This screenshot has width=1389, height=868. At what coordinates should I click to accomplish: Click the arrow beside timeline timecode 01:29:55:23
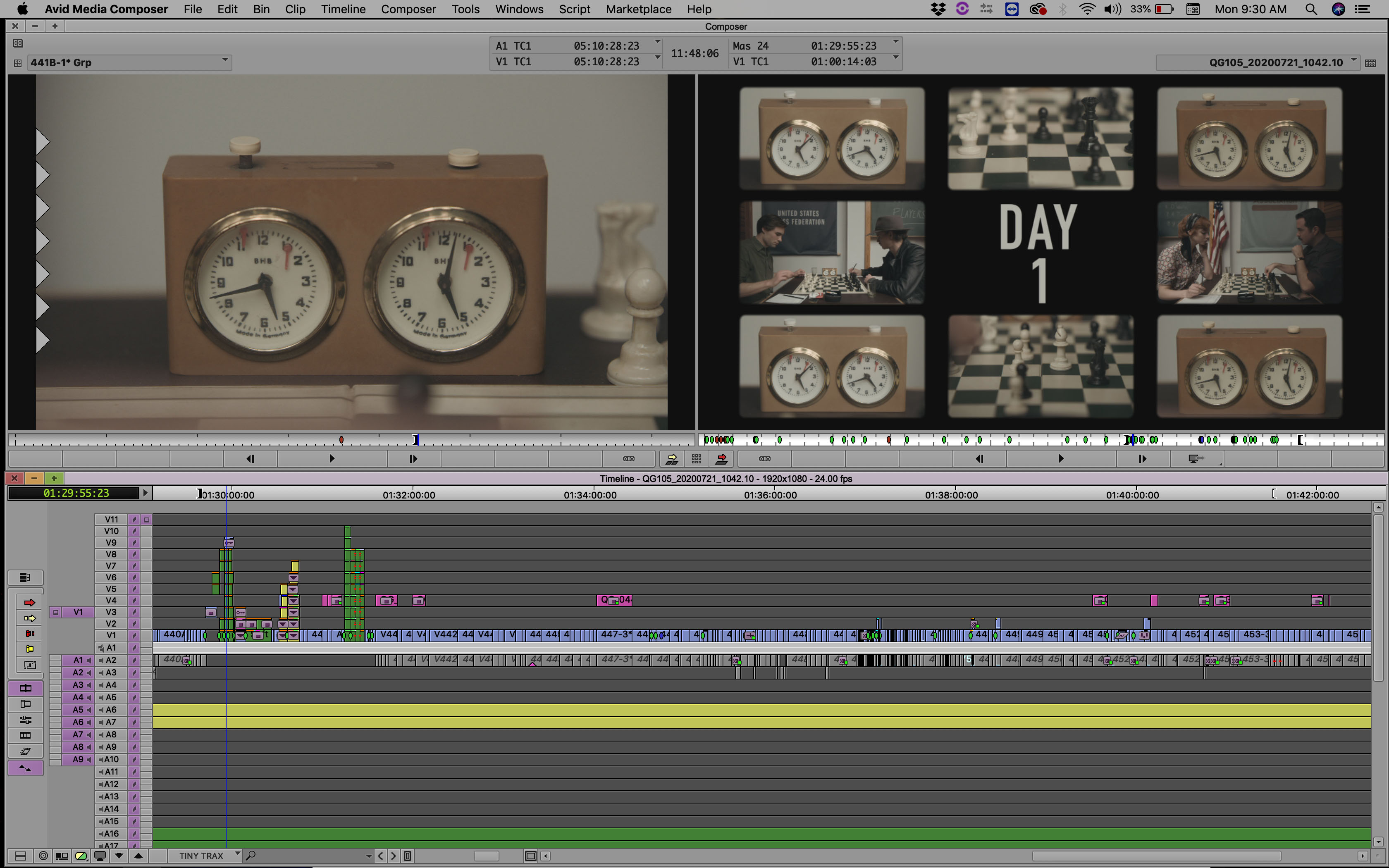(x=145, y=493)
